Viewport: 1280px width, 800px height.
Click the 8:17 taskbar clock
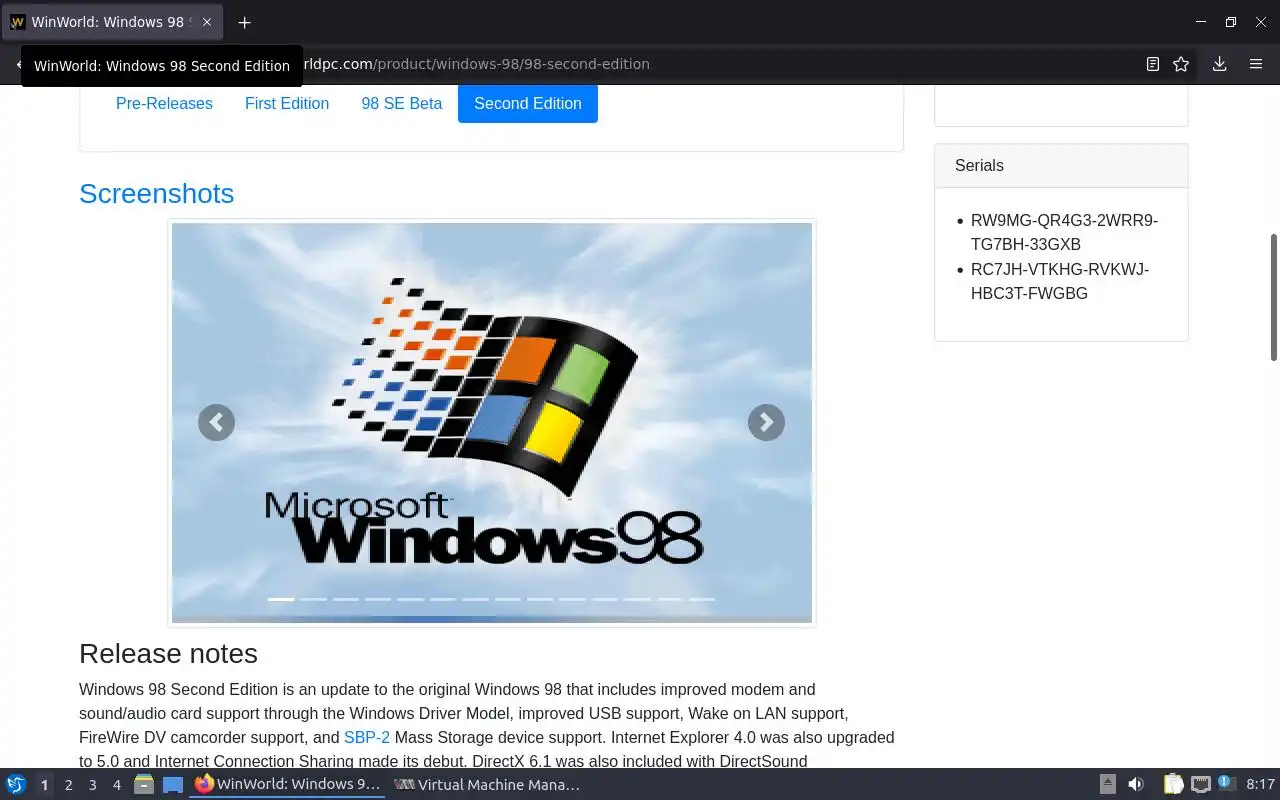[1260, 785]
